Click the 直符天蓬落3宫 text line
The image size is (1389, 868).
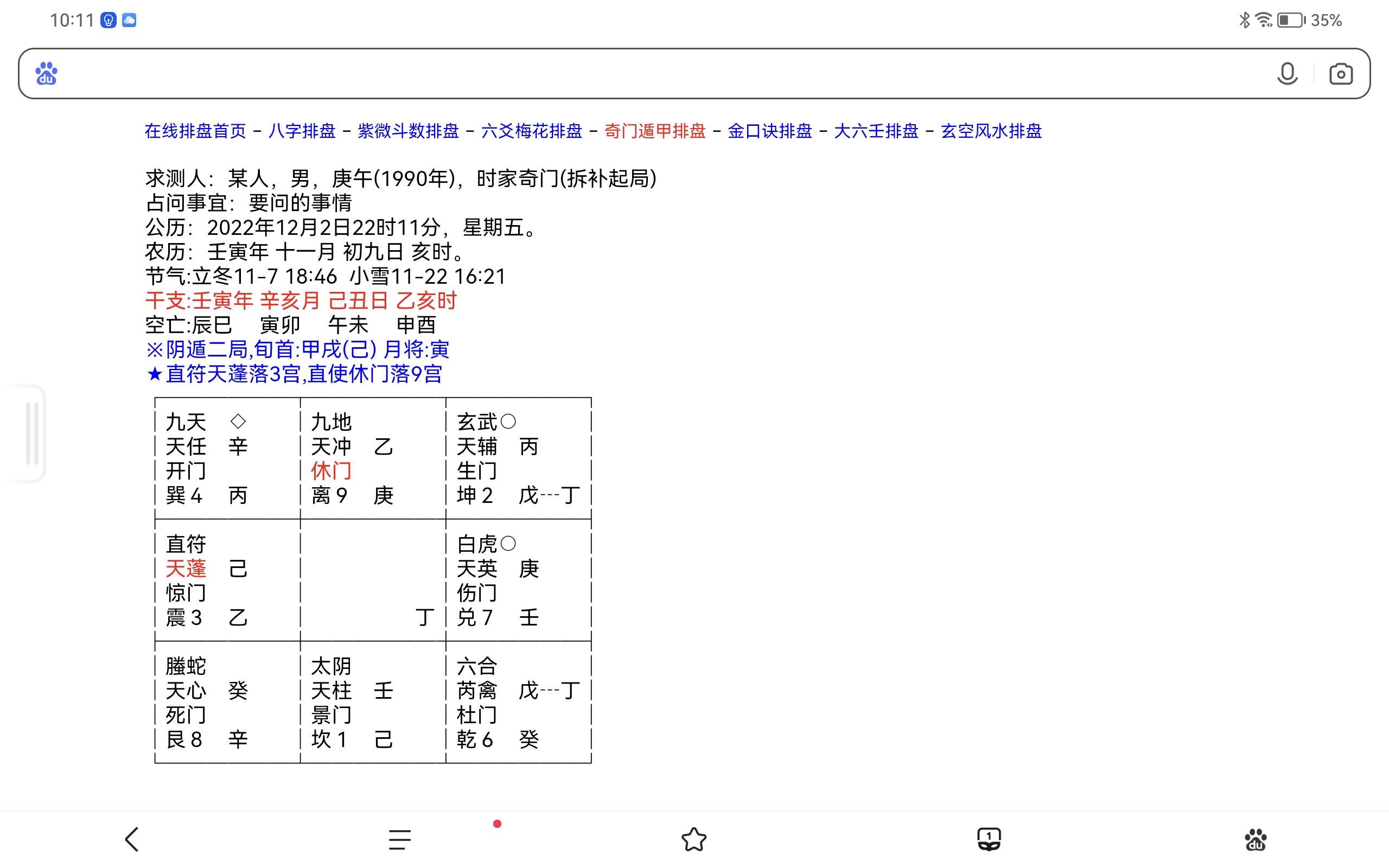tap(294, 374)
